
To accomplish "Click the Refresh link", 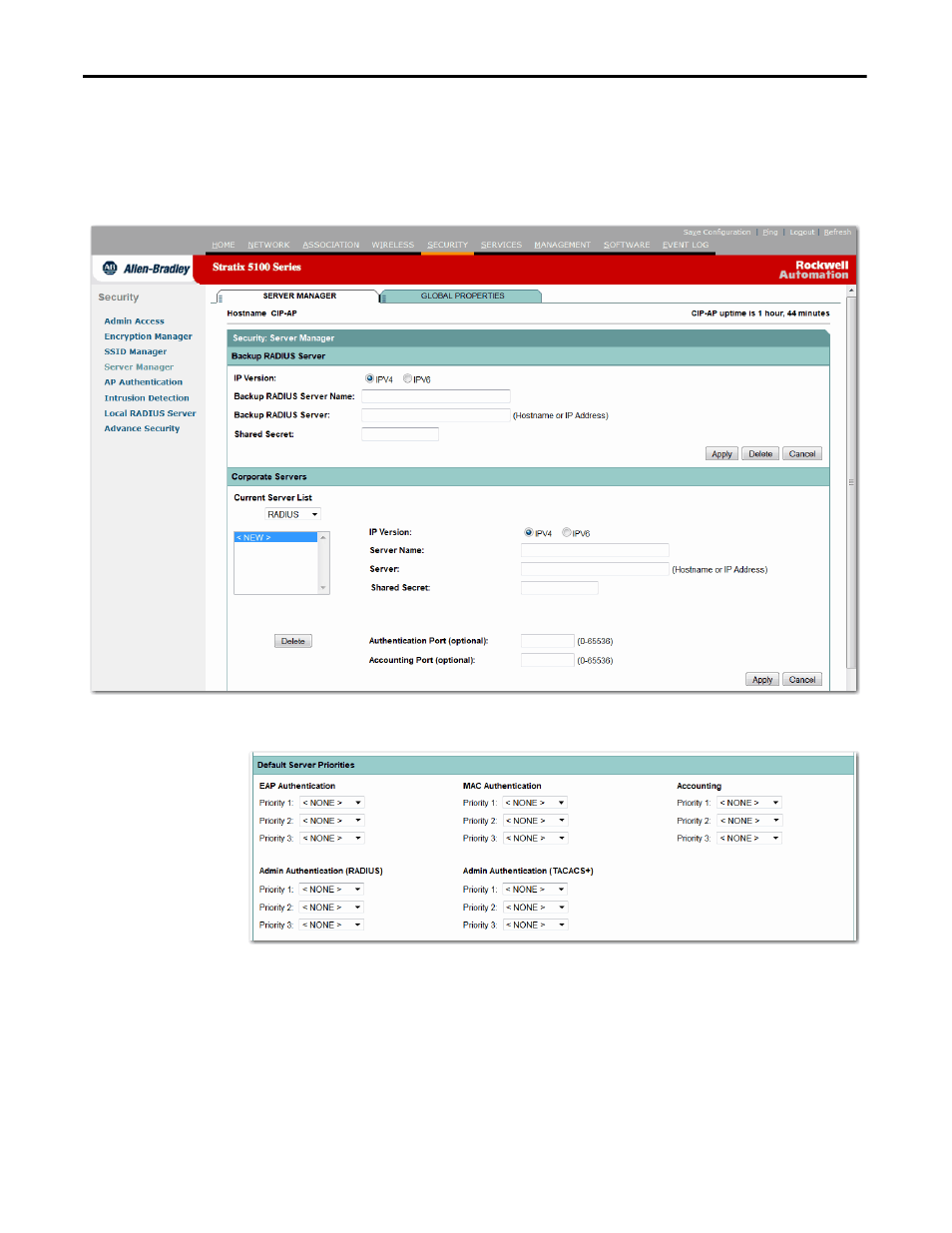I will 837,232.
